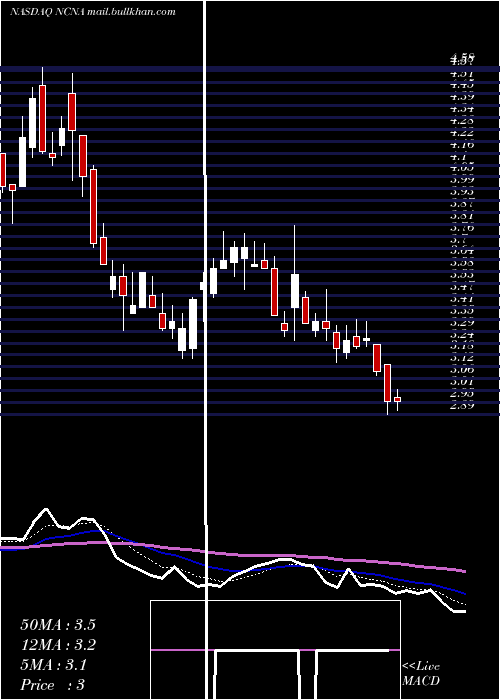The width and height of the screenshot is (500, 700).
Task: Click the 4.22 price axis label
Action: 462,133
